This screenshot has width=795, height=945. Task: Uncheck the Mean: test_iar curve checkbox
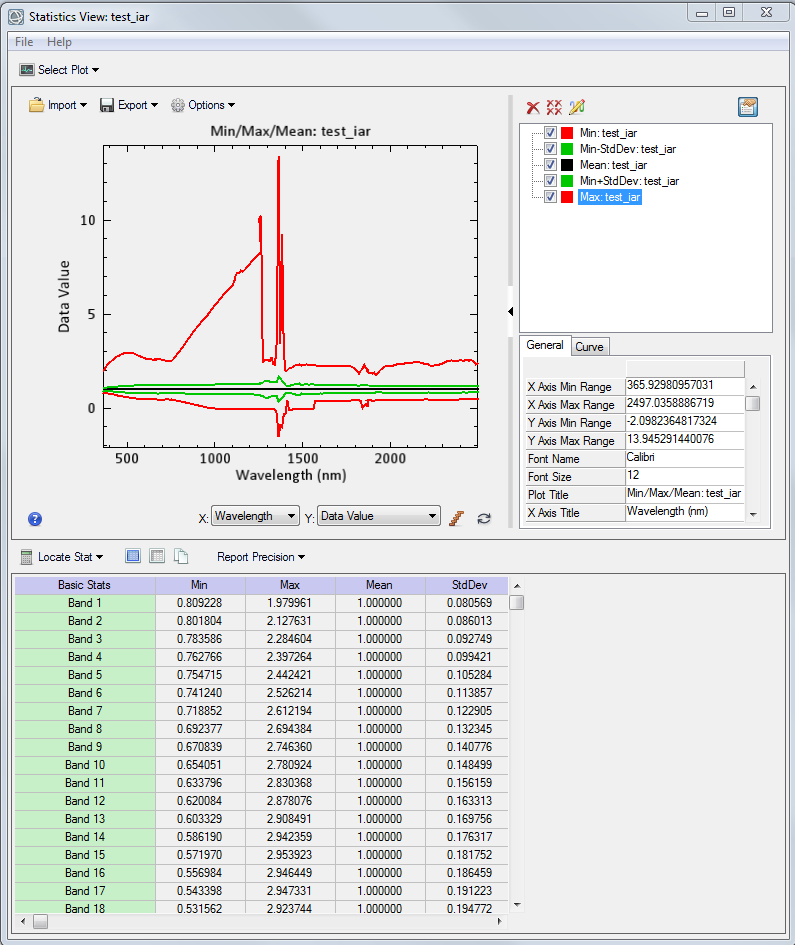click(550, 165)
